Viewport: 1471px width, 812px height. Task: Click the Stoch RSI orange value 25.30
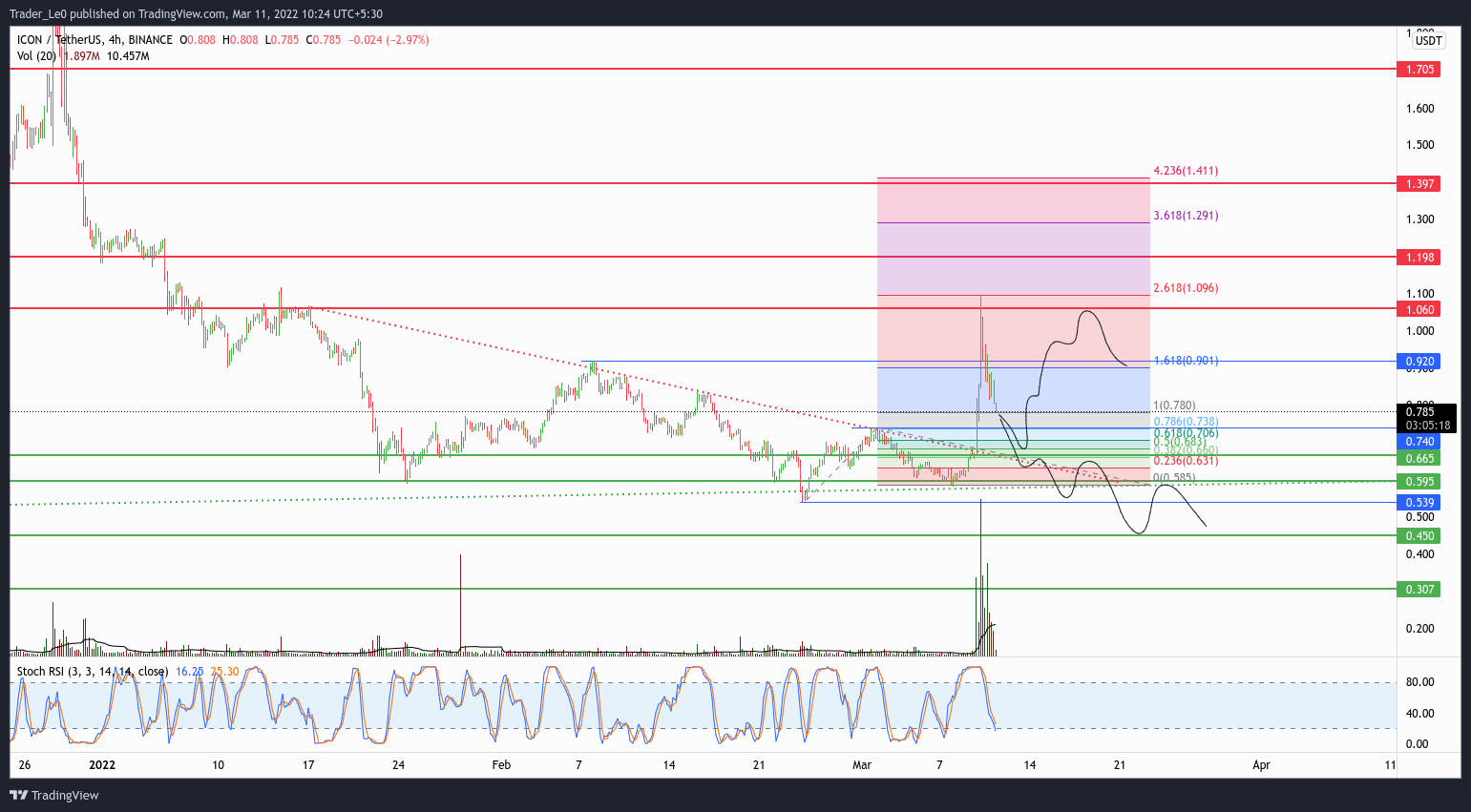coord(224,672)
